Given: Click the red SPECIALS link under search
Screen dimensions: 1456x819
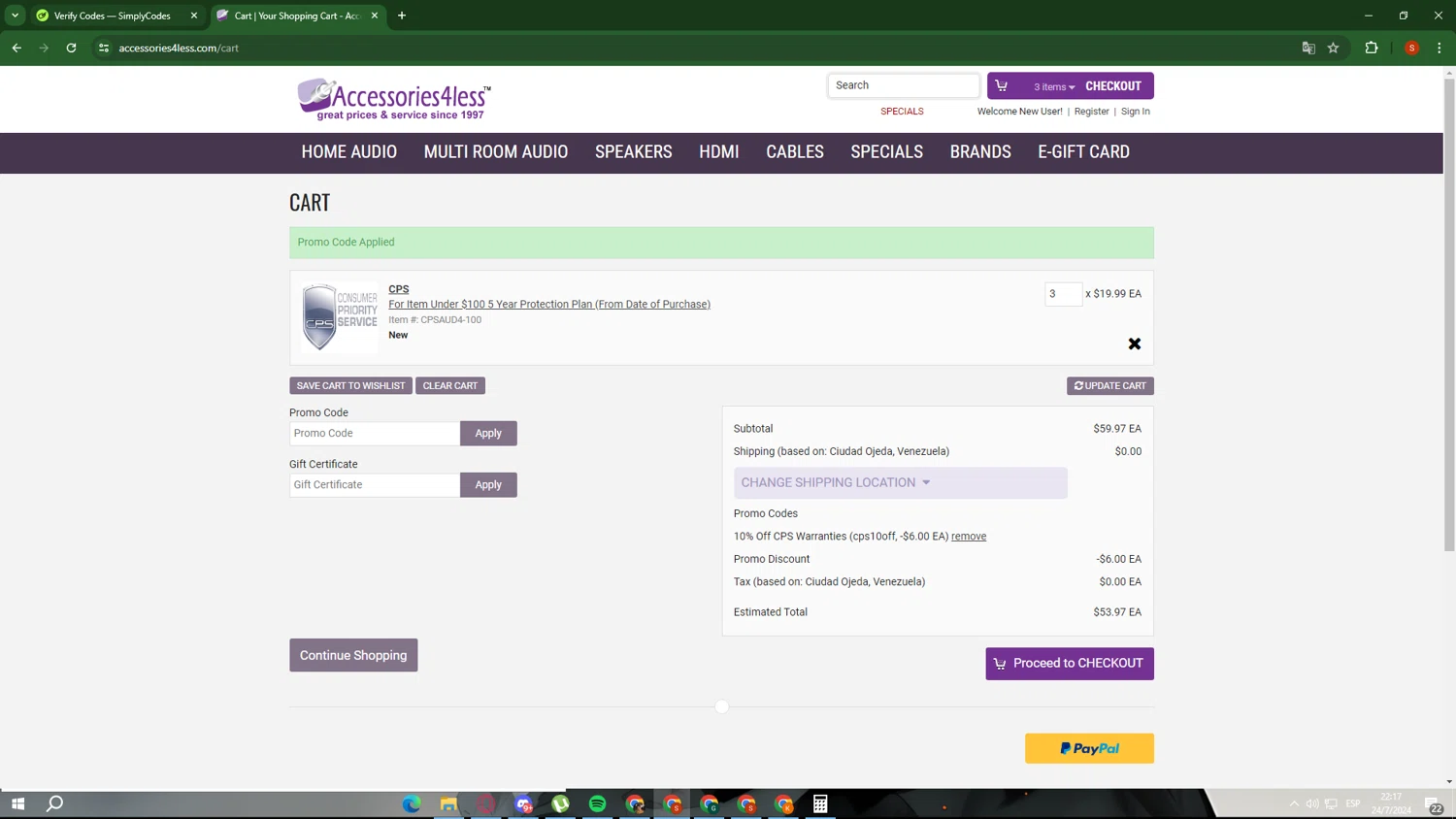Looking at the screenshot, I should [x=902, y=112].
